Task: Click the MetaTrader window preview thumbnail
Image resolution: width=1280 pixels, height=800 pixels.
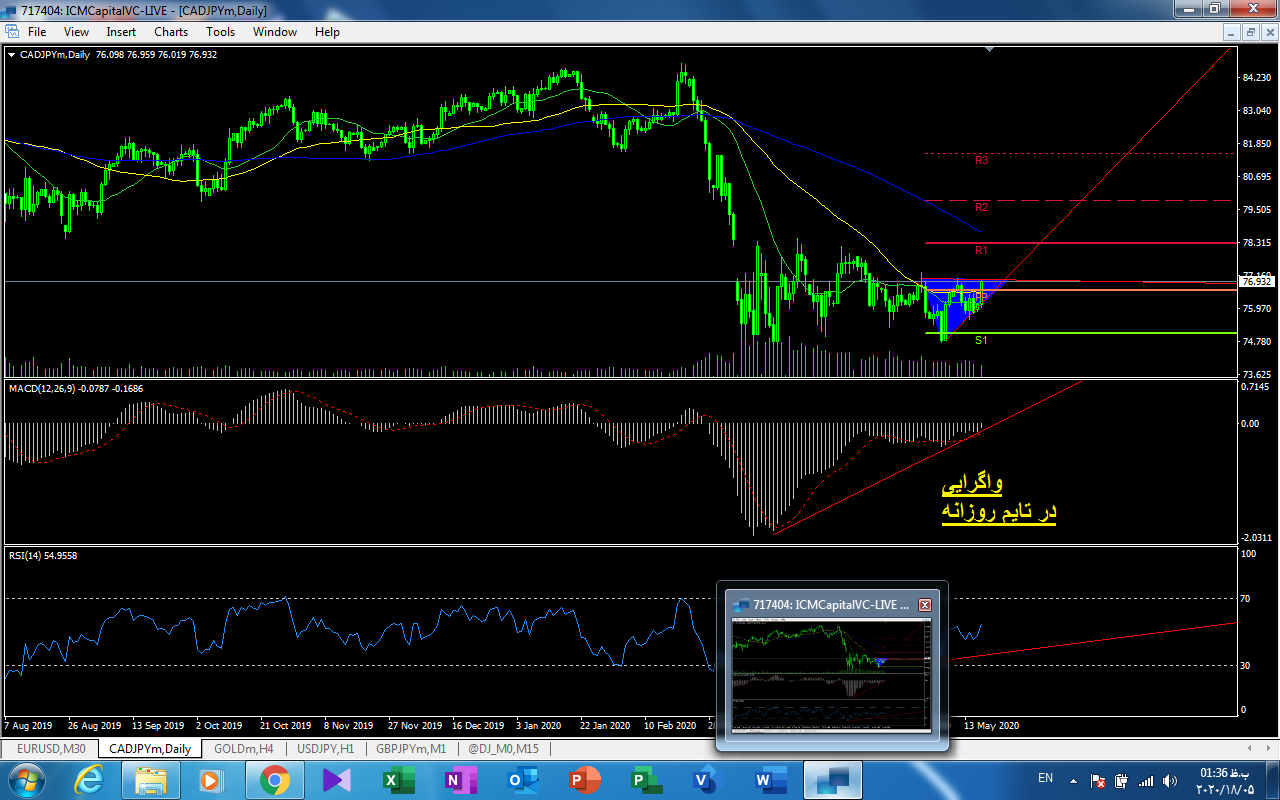Action: (x=831, y=675)
